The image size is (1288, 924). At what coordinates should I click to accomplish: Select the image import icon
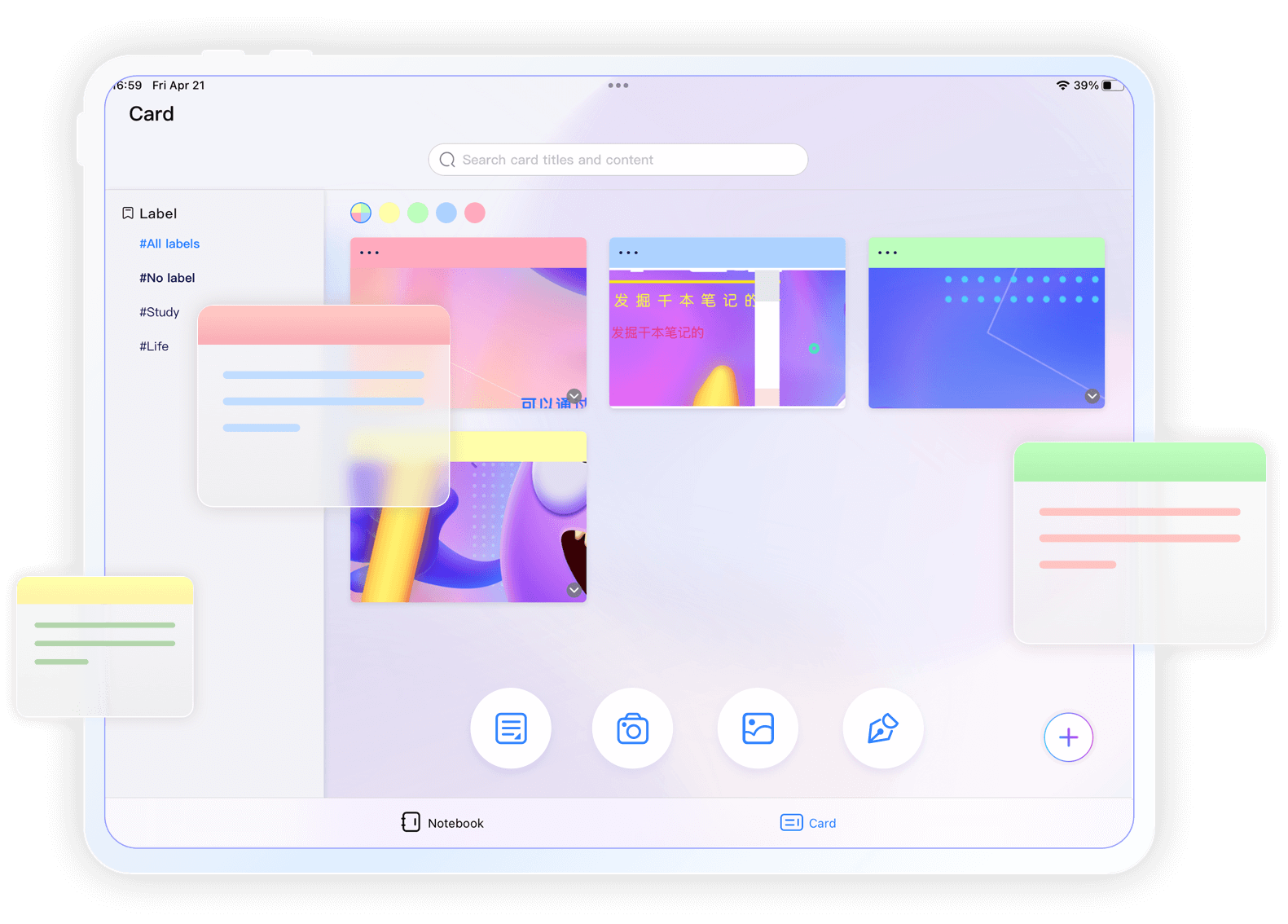tap(758, 728)
